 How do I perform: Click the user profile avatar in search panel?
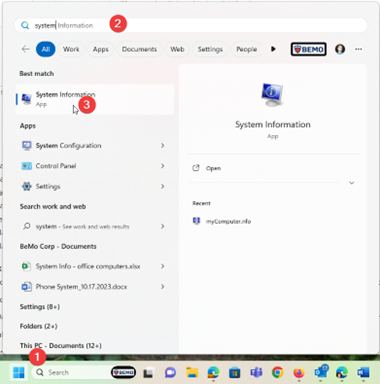tap(340, 49)
